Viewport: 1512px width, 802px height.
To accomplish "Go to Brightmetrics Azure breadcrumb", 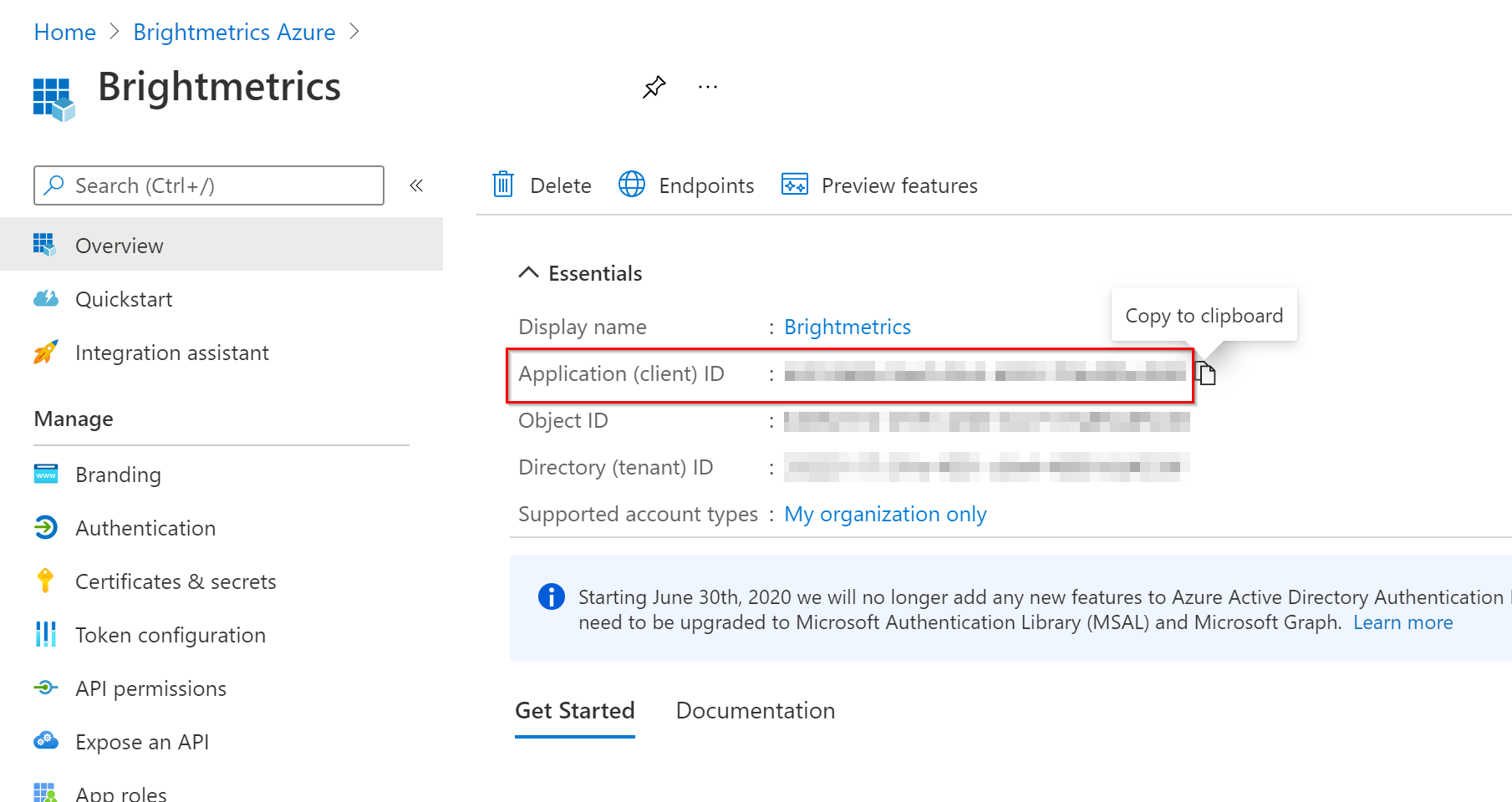I will [x=234, y=32].
